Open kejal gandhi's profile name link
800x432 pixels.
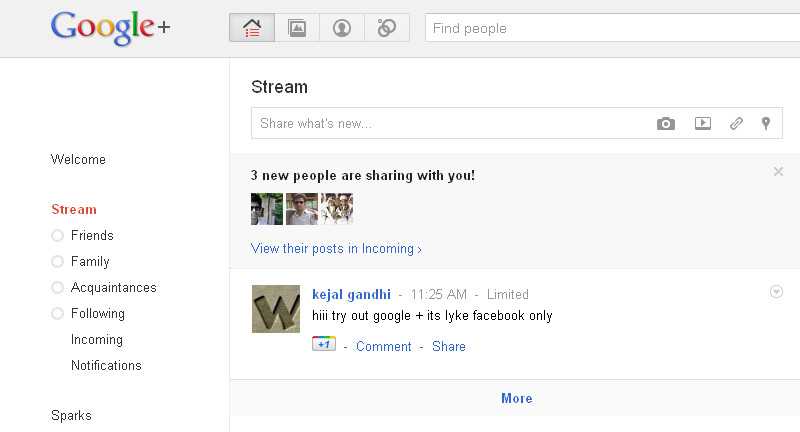(x=352, y=295)
